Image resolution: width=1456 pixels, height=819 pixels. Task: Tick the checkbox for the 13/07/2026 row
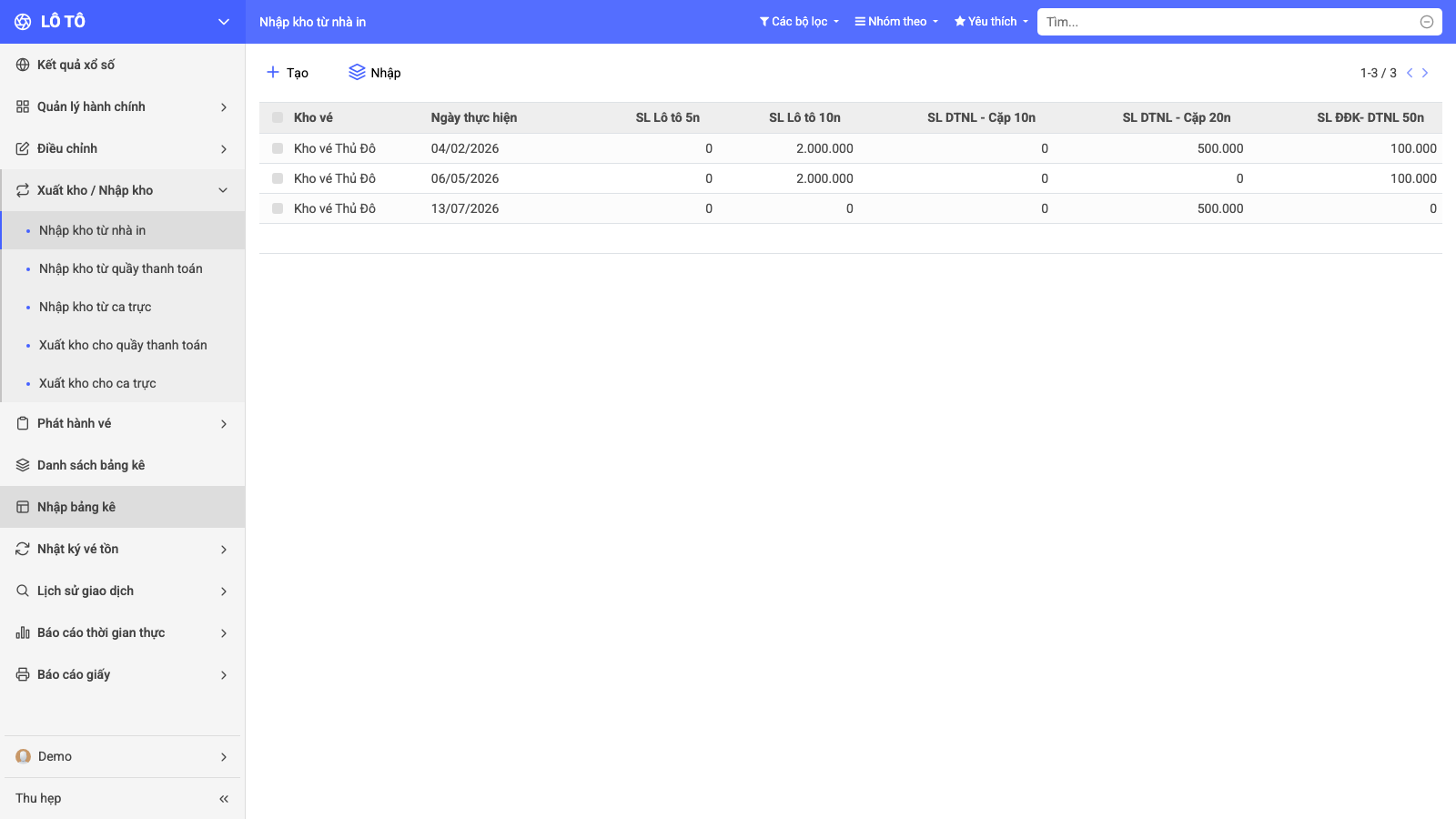[278, 208]
